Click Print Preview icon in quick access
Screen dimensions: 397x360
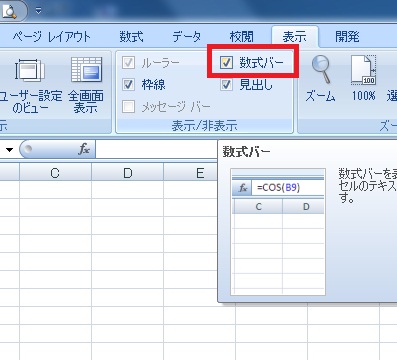pyautogui.click(x=10, y=11)
